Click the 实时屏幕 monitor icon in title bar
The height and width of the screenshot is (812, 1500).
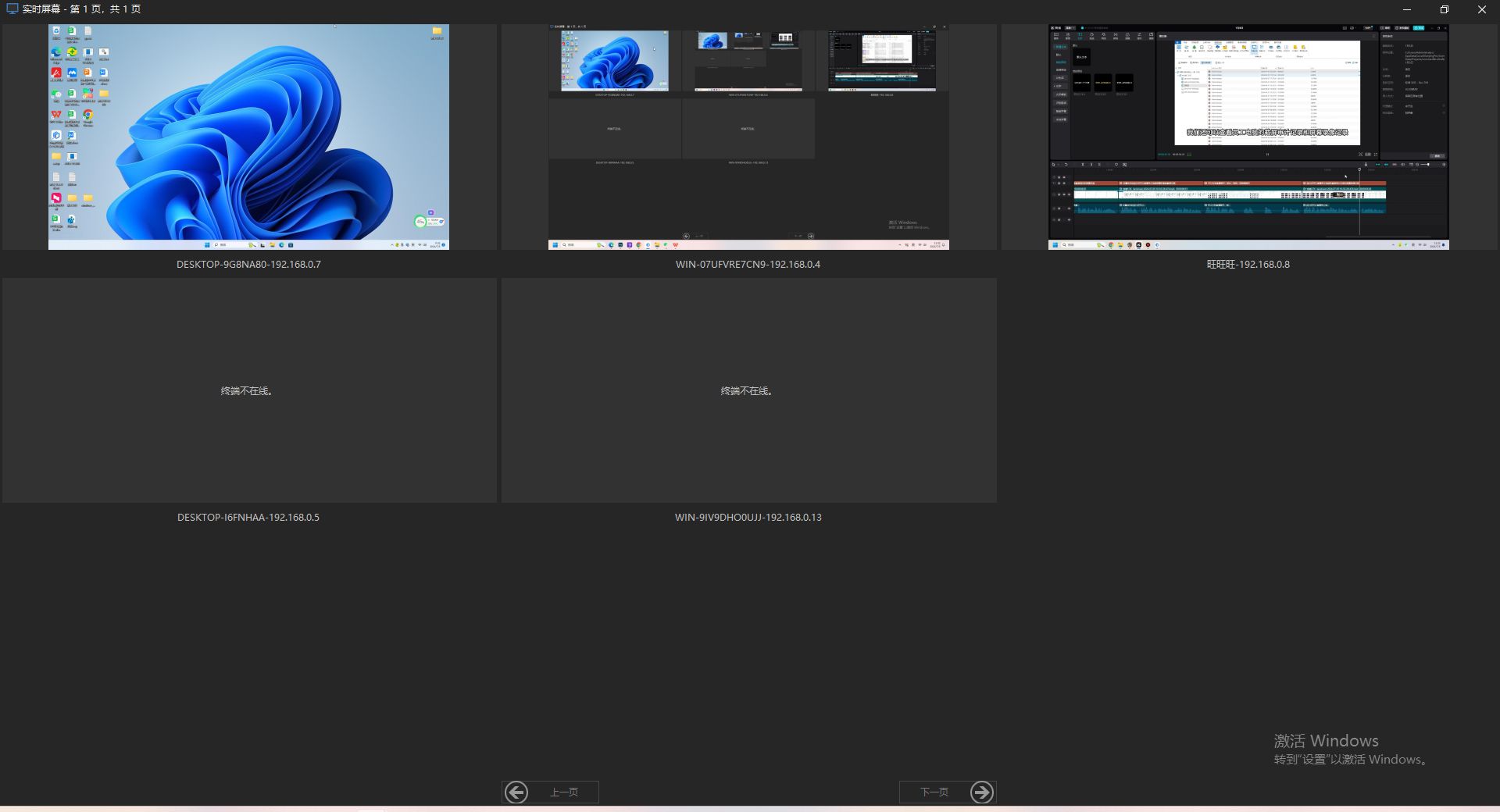(x=12, y=9)
